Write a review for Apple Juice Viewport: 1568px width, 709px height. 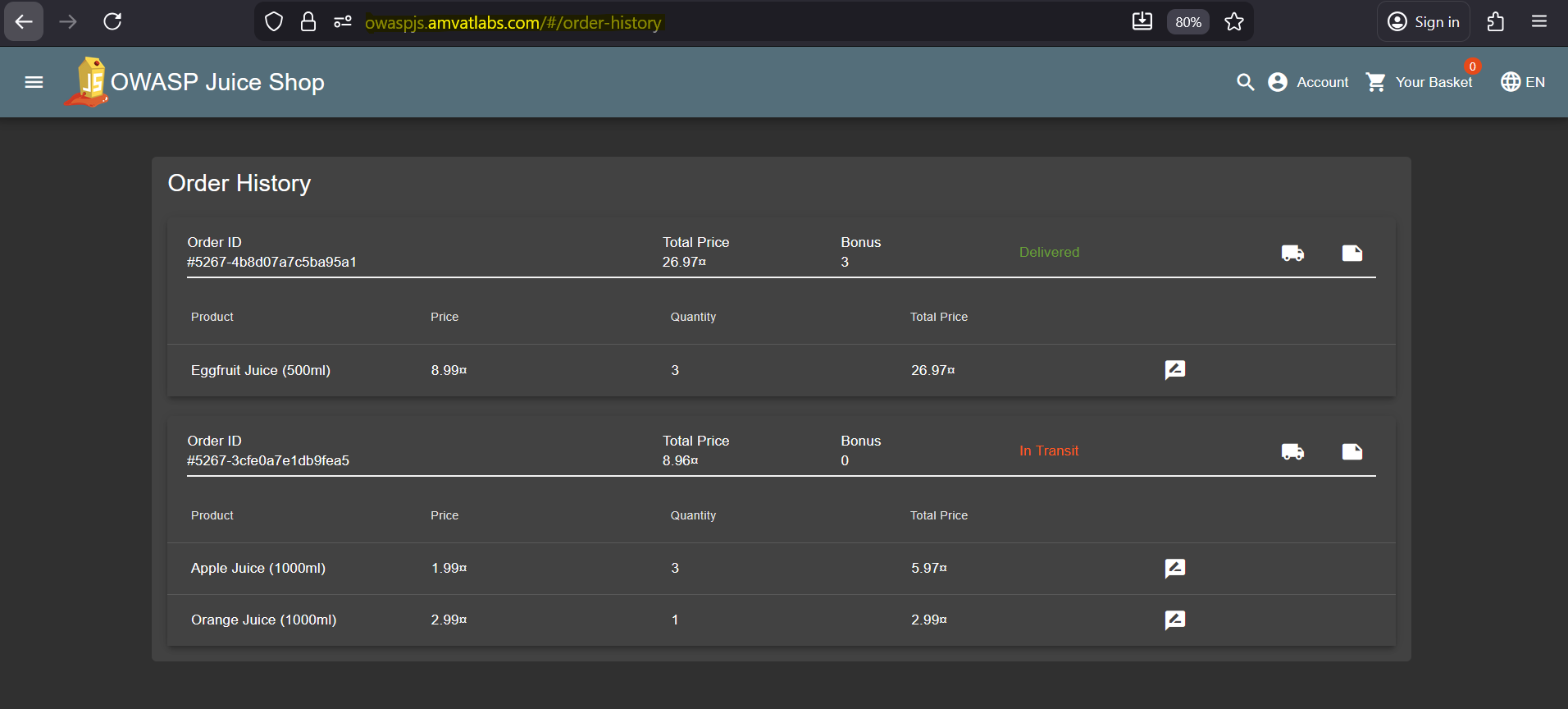(x=1174, y=568)
